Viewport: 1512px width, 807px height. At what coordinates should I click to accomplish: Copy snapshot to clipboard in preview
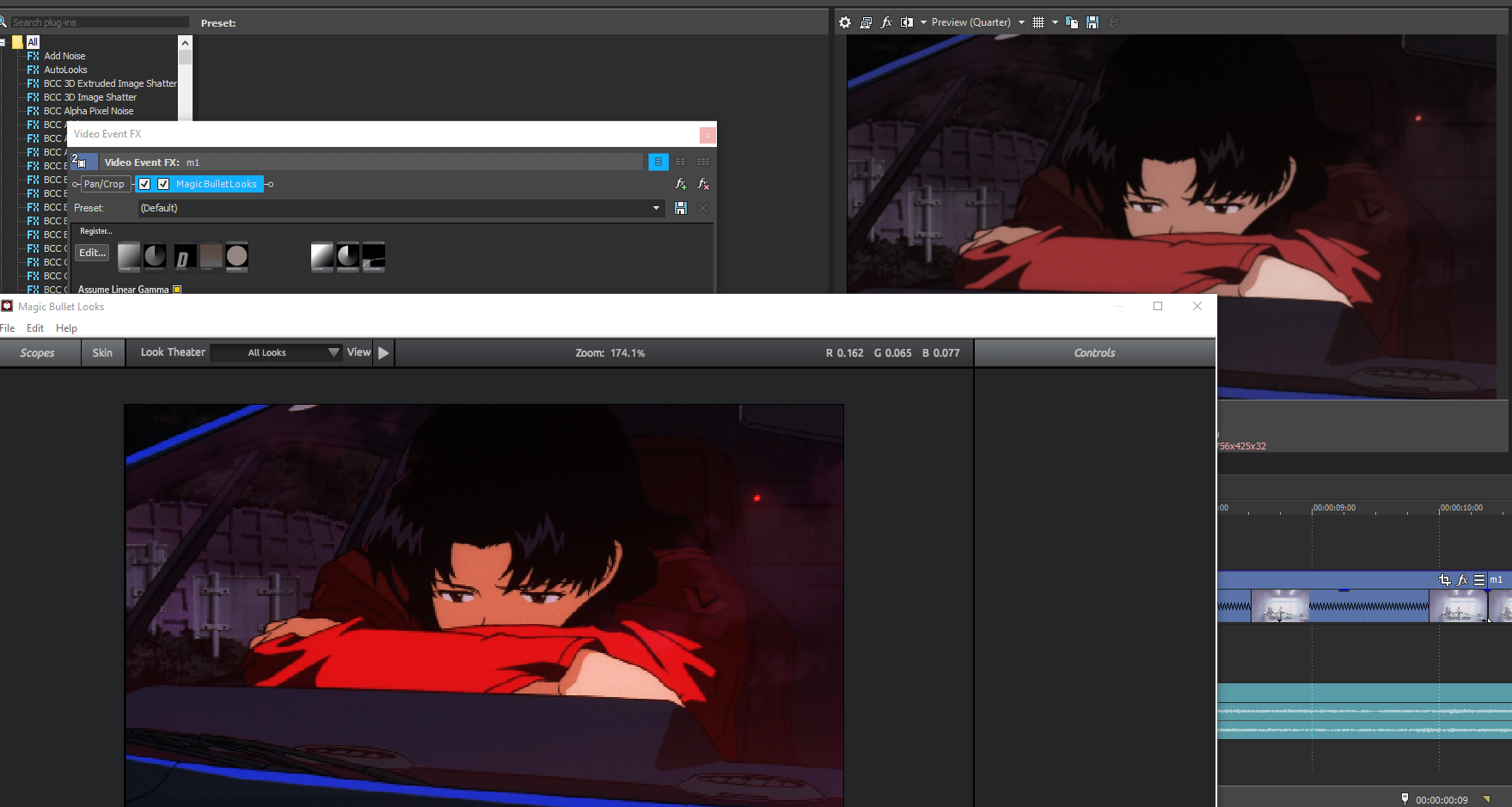pyautogui.click(x=1072, y=22)
